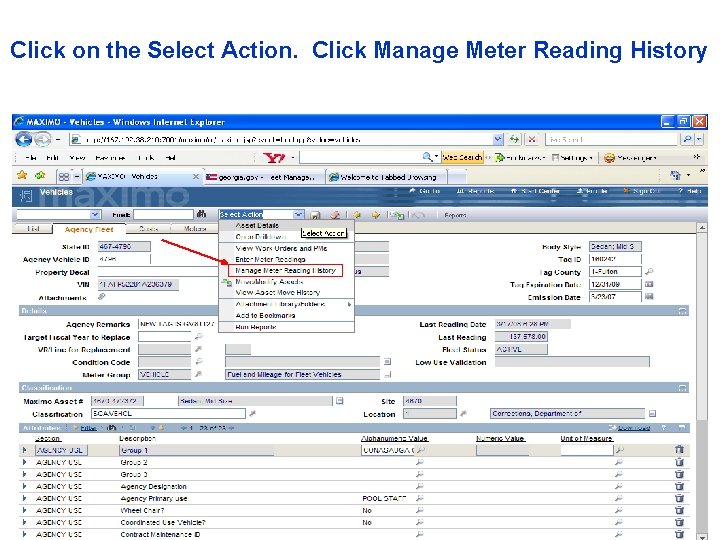The width and height of the screenshot is (720, 540).
Task: Expand the Agency Designation attribute row
Action: [25, 486]
